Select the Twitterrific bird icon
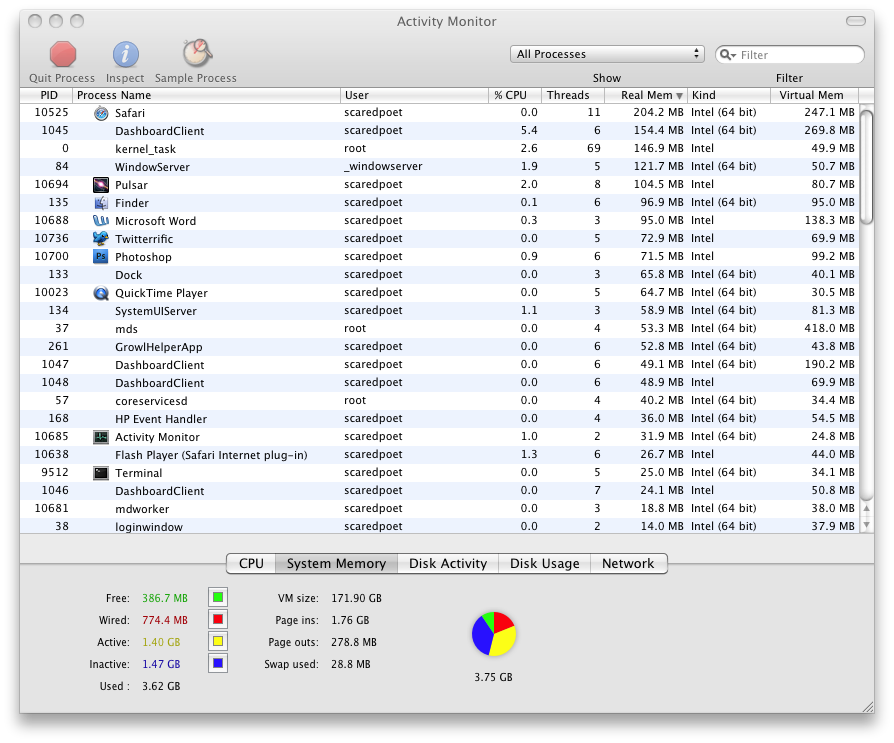The width and height of the screenshot is (894, 743). click(101, 238)
